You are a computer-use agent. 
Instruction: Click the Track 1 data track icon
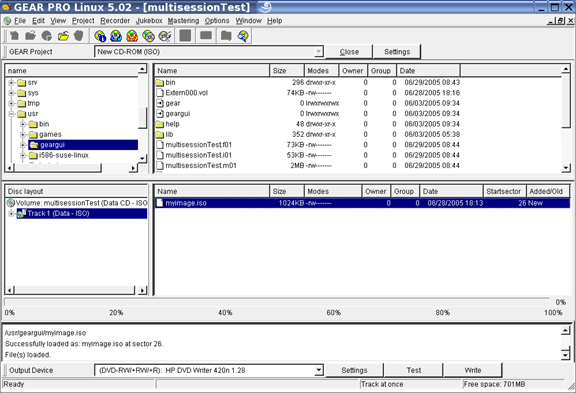22,213
